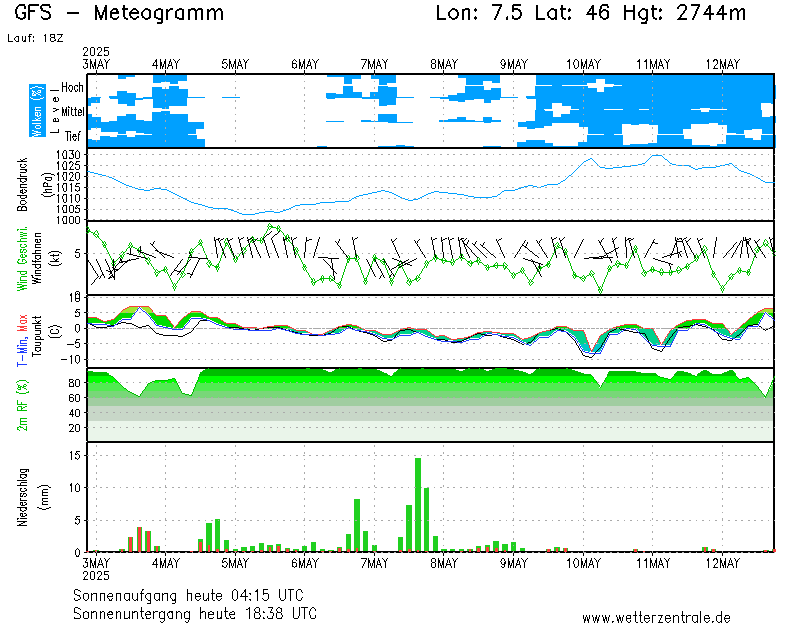Click "3MAY" on the bottom date axis
Viewport: 800px width, 625px height.
point(96,563)
